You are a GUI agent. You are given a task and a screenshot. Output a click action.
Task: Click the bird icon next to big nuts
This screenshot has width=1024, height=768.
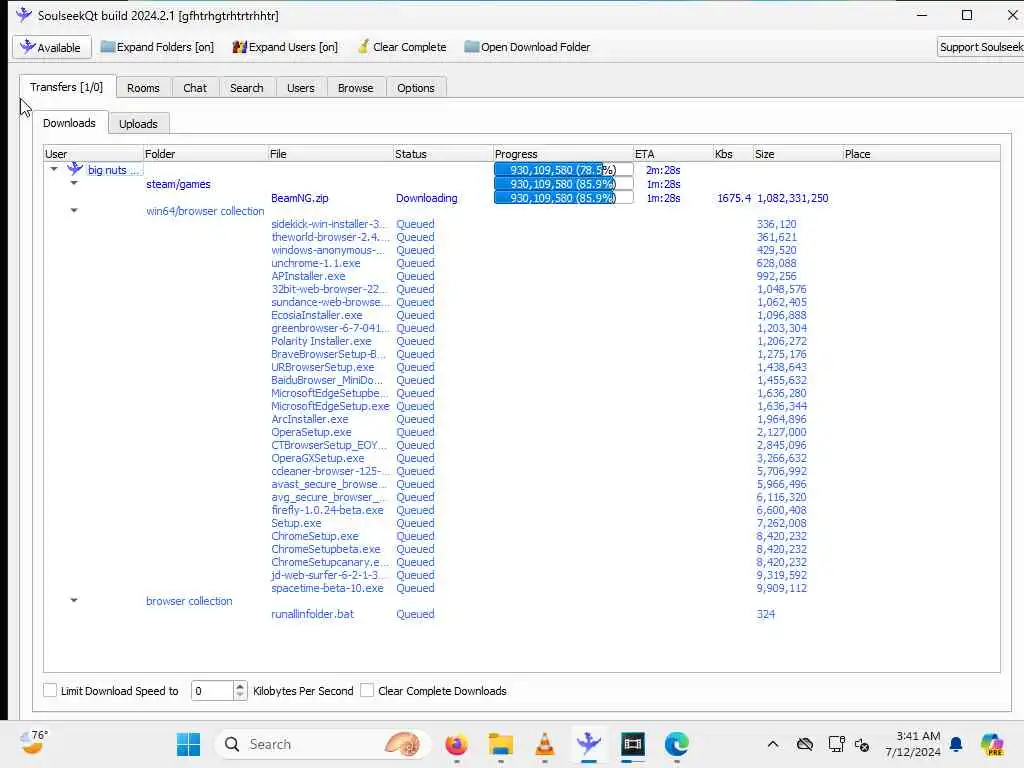click(75, 169)
